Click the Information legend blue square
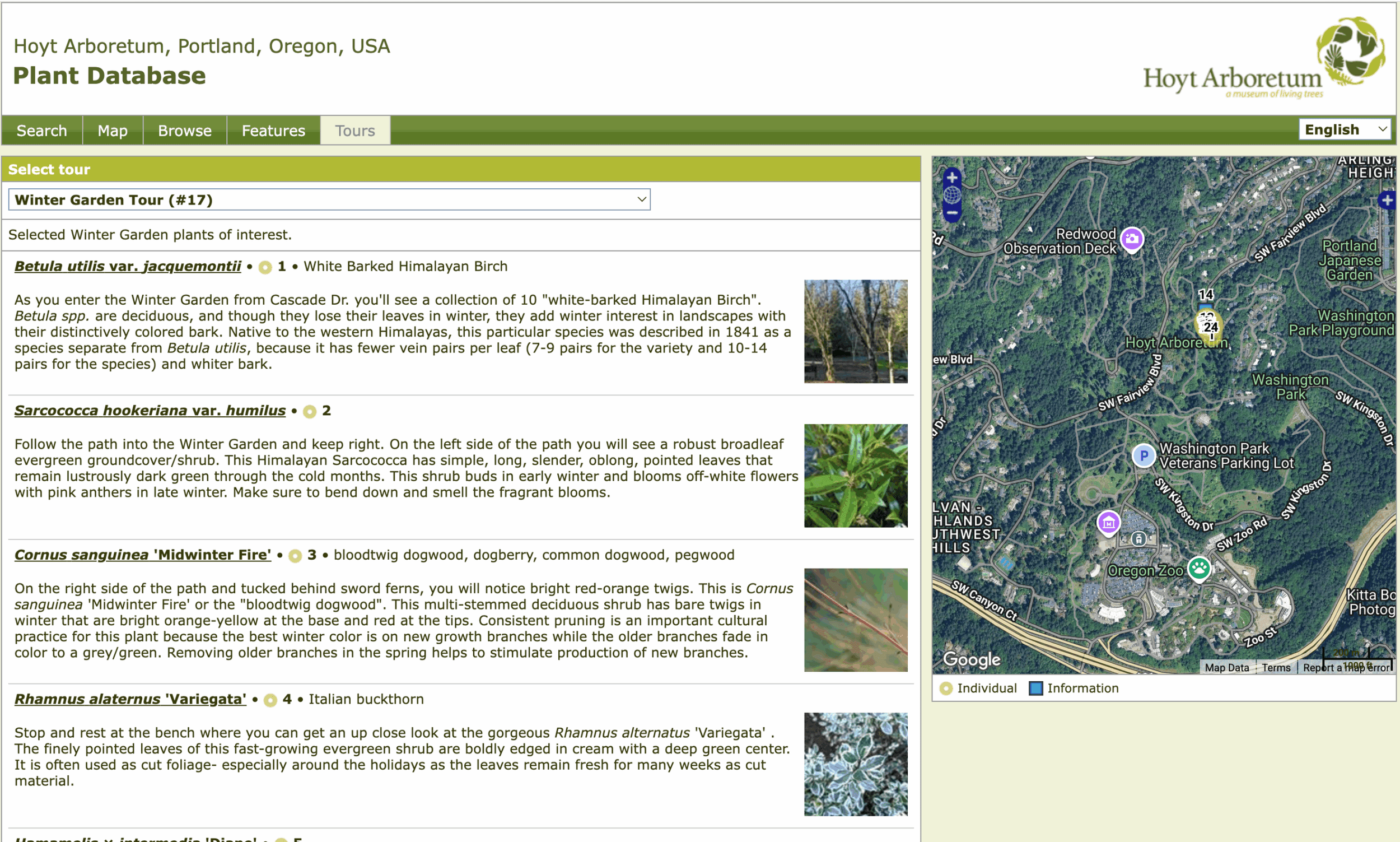Image resolution: width=1400 pixels, height=842 pixels. (1035, 689)
